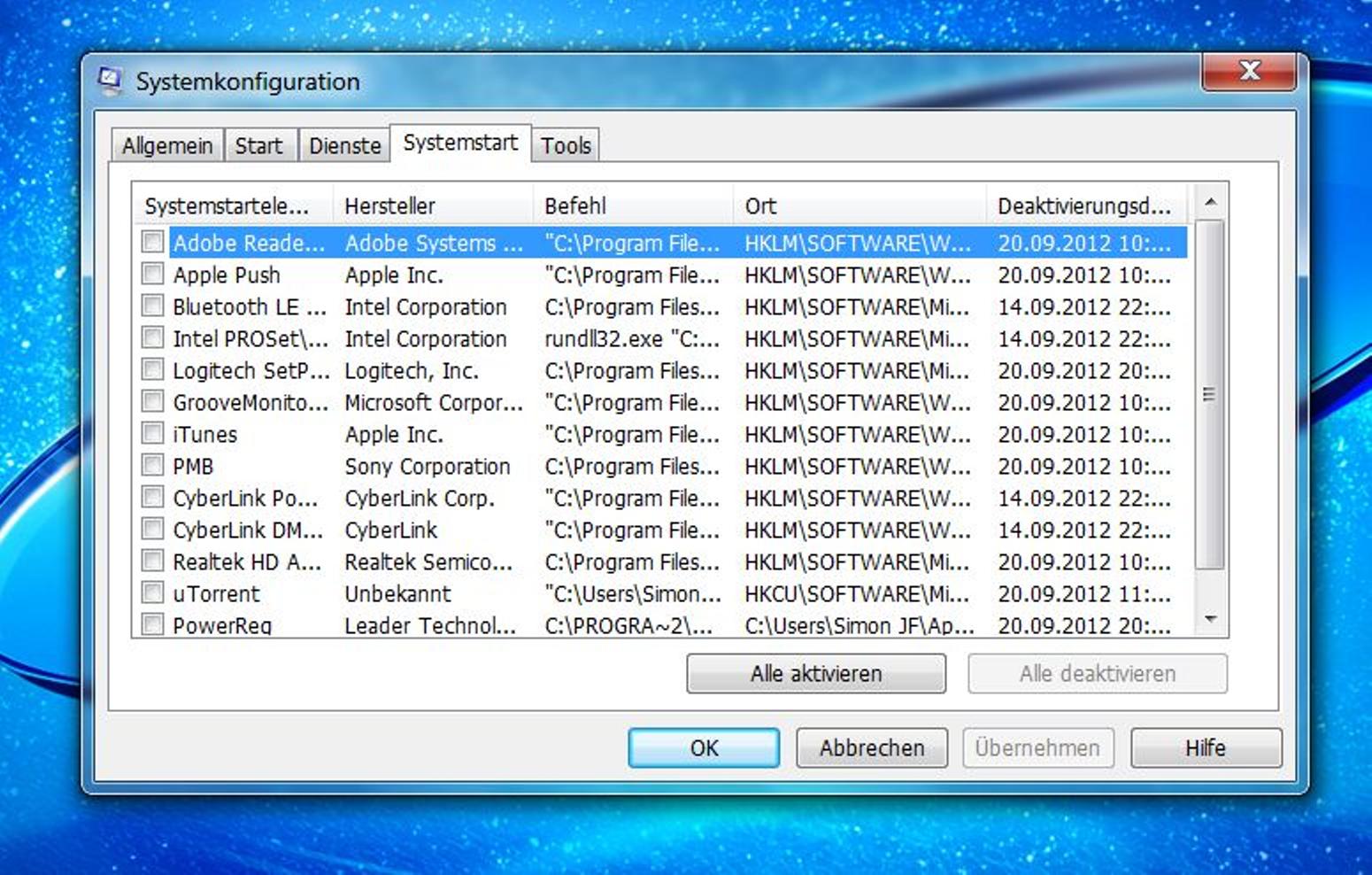Click the scrollbar up arrow
The image size is (1372, 875).
[x=1210, y=203]
